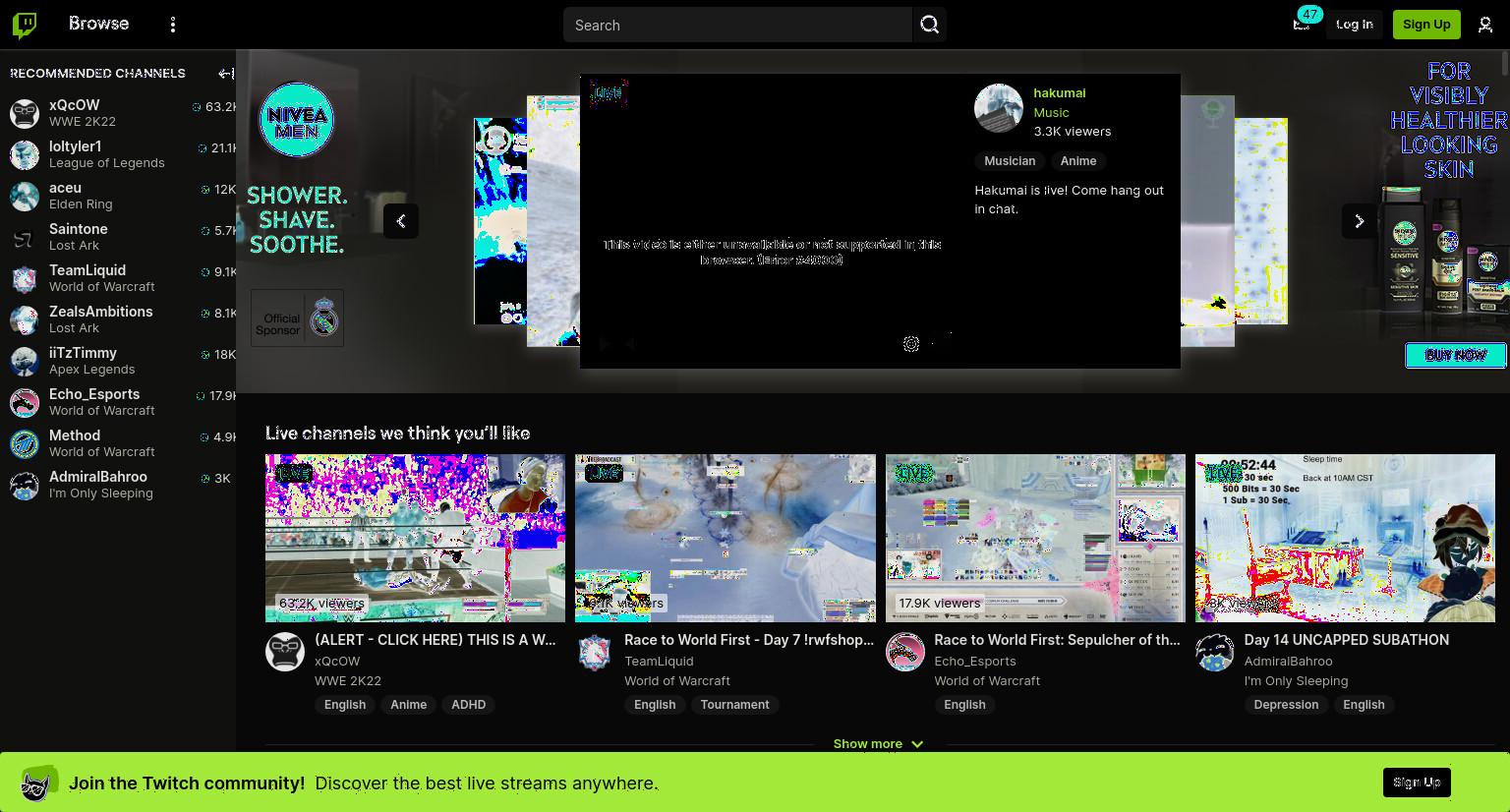Open hakumai profile avatar
The width and height of the screenshot is (1510, 812).
coord(999,108)
